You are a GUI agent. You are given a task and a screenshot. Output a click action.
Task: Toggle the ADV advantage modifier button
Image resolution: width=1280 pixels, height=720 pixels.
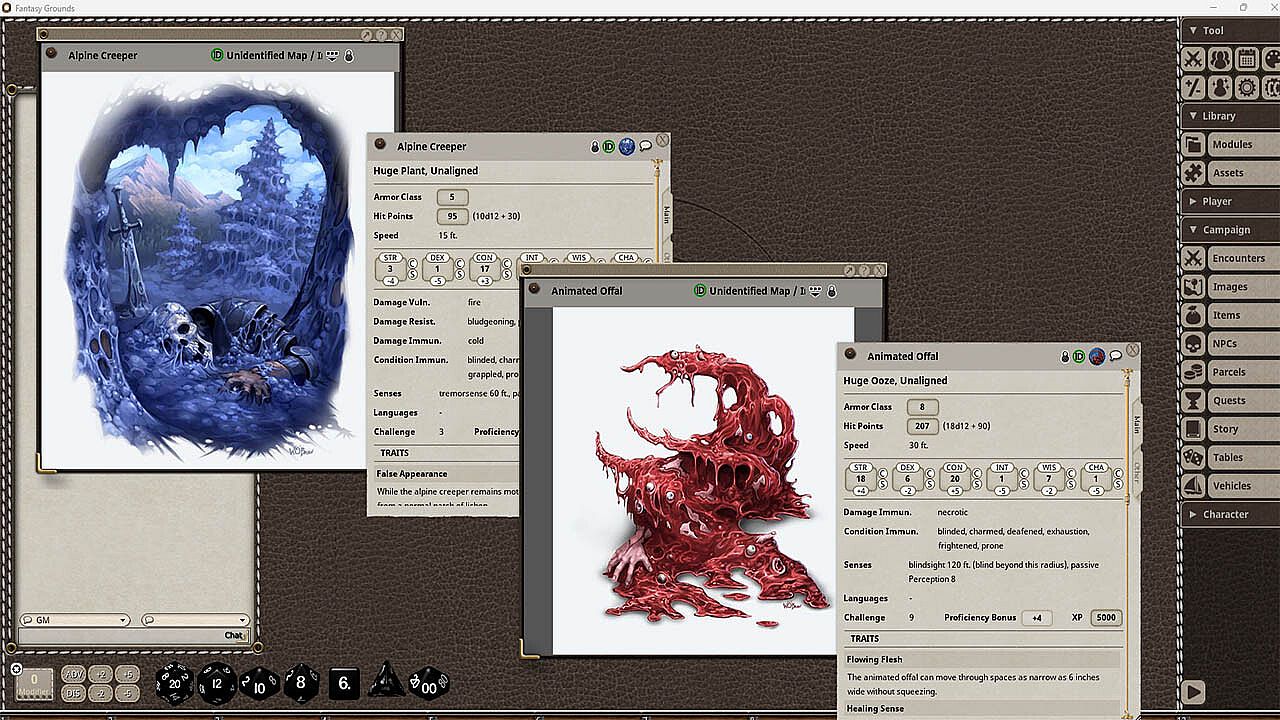pyautogui.click(x=74, y=674)
